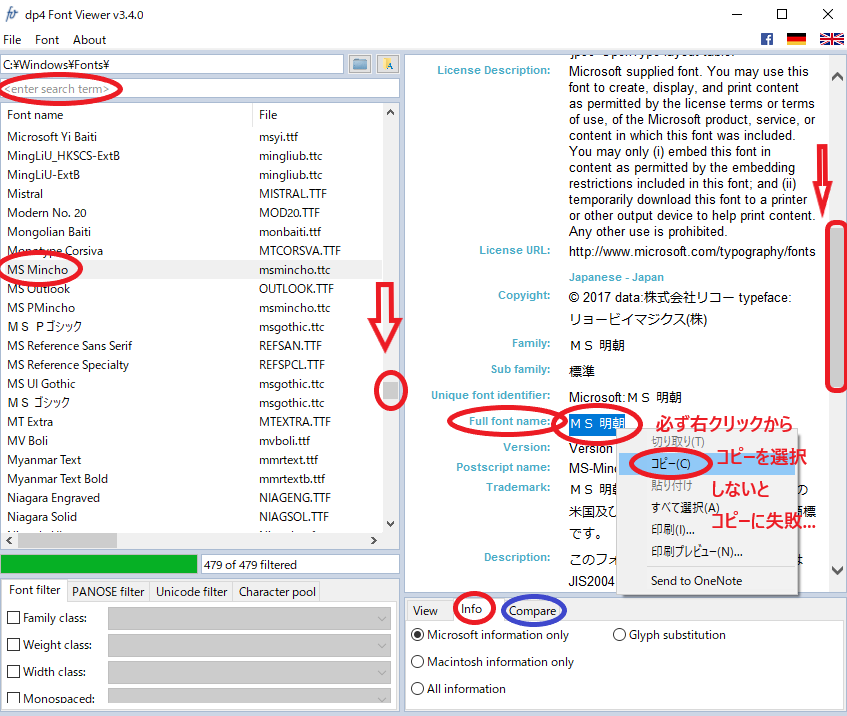Switch language using the German flag
This screenshot has width=847, height=716.
coord(796,39)
